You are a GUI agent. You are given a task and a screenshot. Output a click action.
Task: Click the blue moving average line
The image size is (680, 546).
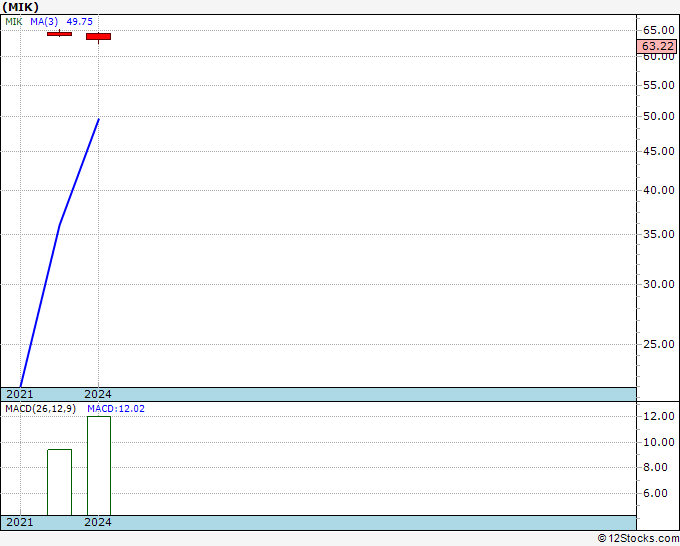pyautogui.click(x=59, y=224)
